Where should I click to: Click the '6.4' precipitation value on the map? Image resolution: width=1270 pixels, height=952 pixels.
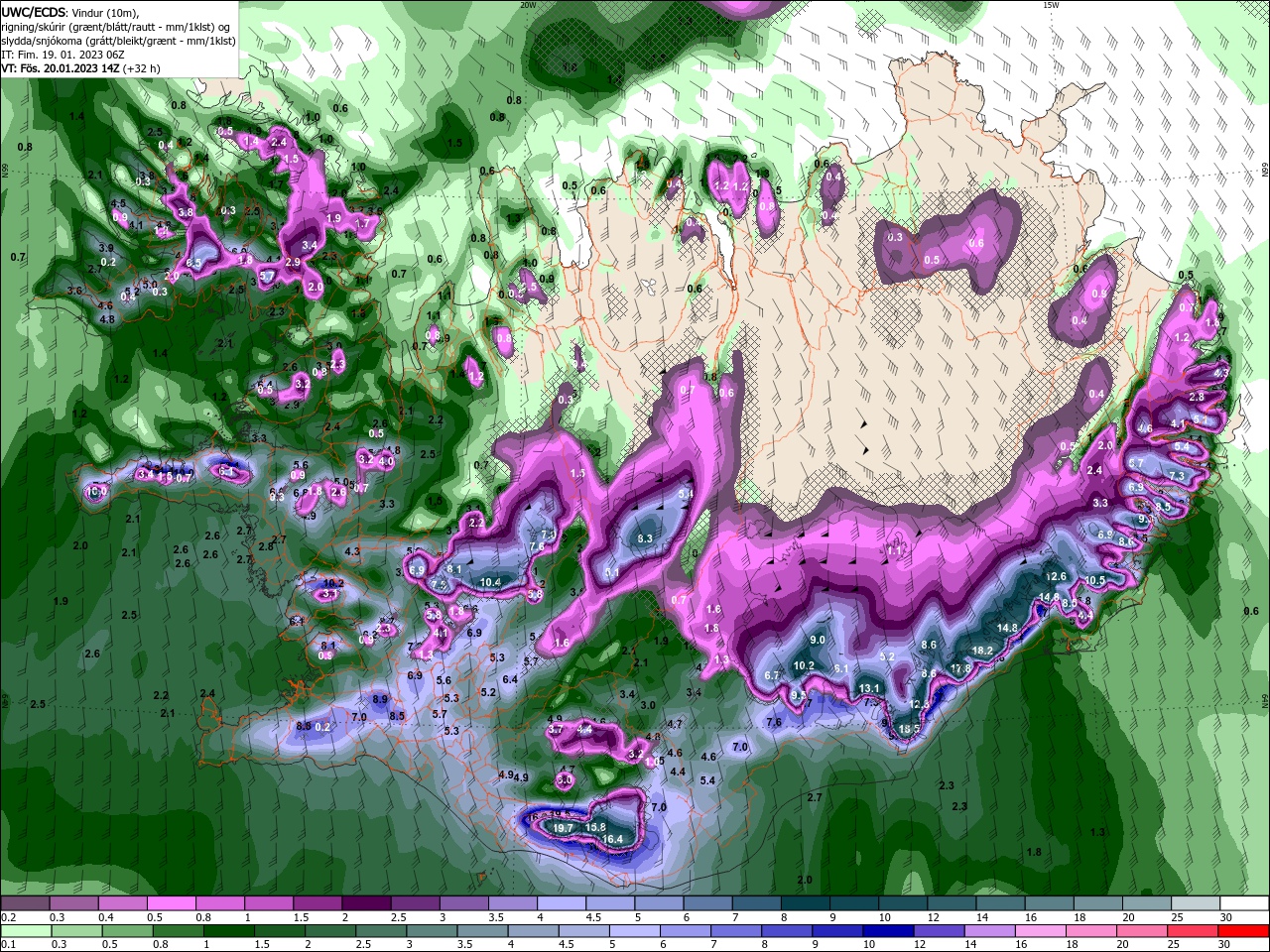click(x=510, y=679)
